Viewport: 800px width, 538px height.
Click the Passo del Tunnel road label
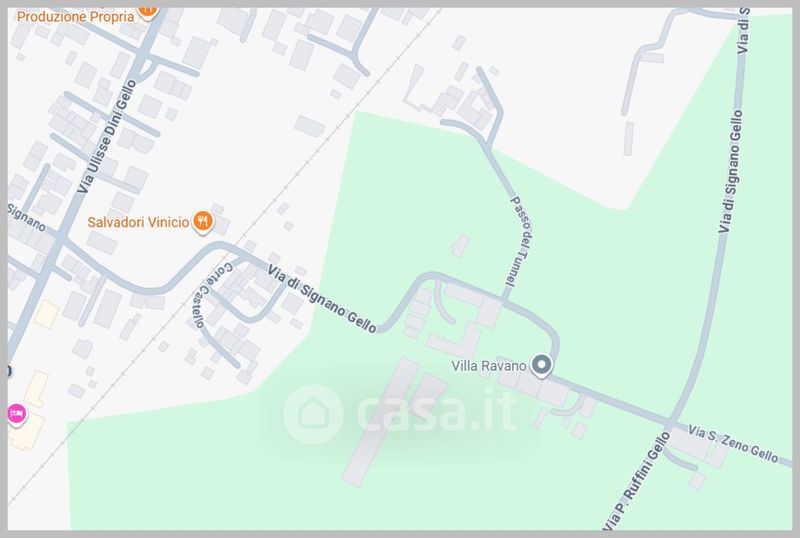pos(520,241)
